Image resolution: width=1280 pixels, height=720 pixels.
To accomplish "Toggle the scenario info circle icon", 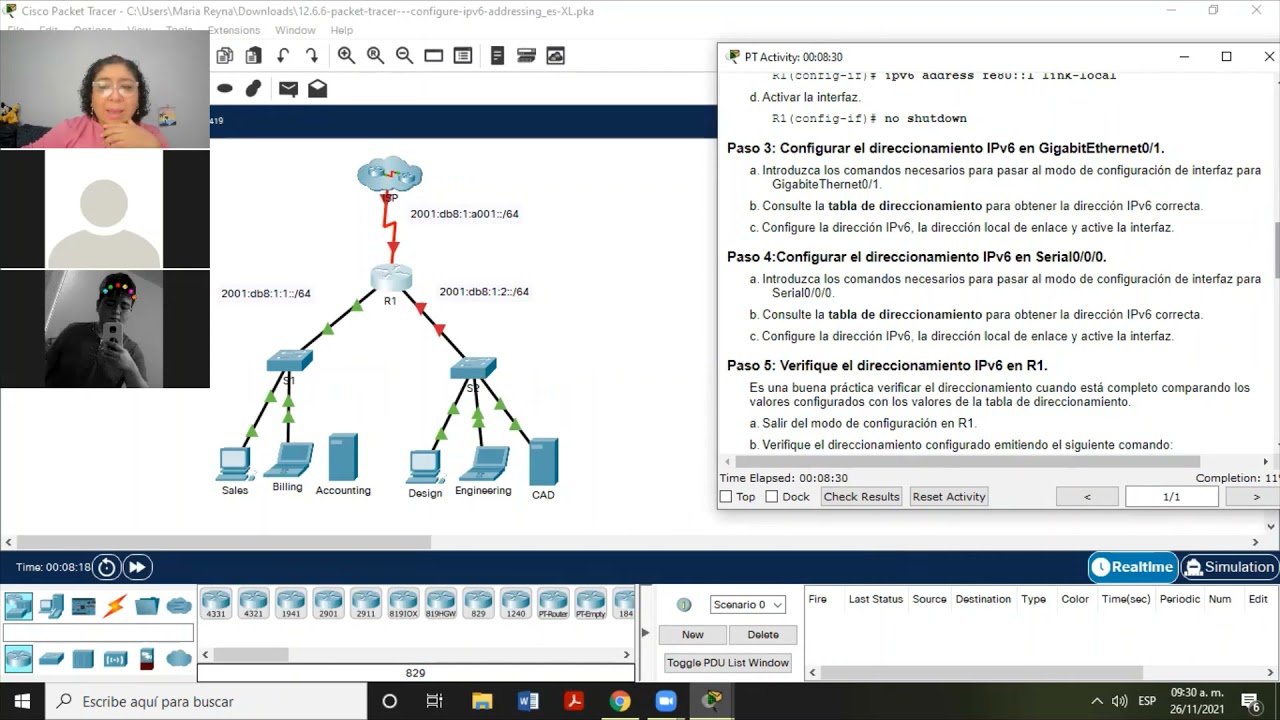I will [684, 604].
